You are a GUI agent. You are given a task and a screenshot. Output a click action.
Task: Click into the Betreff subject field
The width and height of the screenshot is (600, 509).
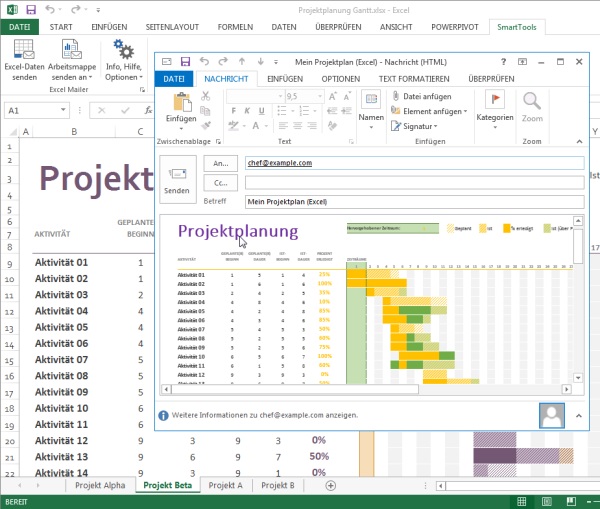coord(414,202)
